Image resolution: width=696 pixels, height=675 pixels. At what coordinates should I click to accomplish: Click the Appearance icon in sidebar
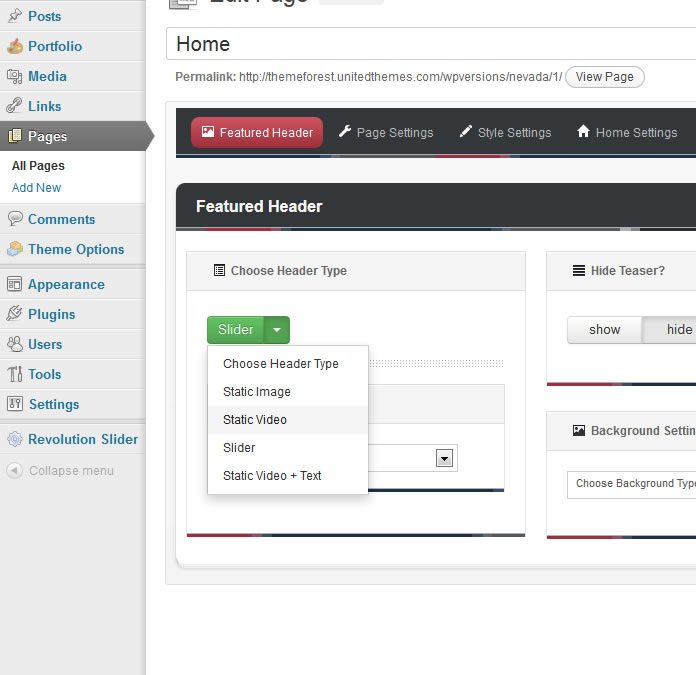tap(14, 284)
